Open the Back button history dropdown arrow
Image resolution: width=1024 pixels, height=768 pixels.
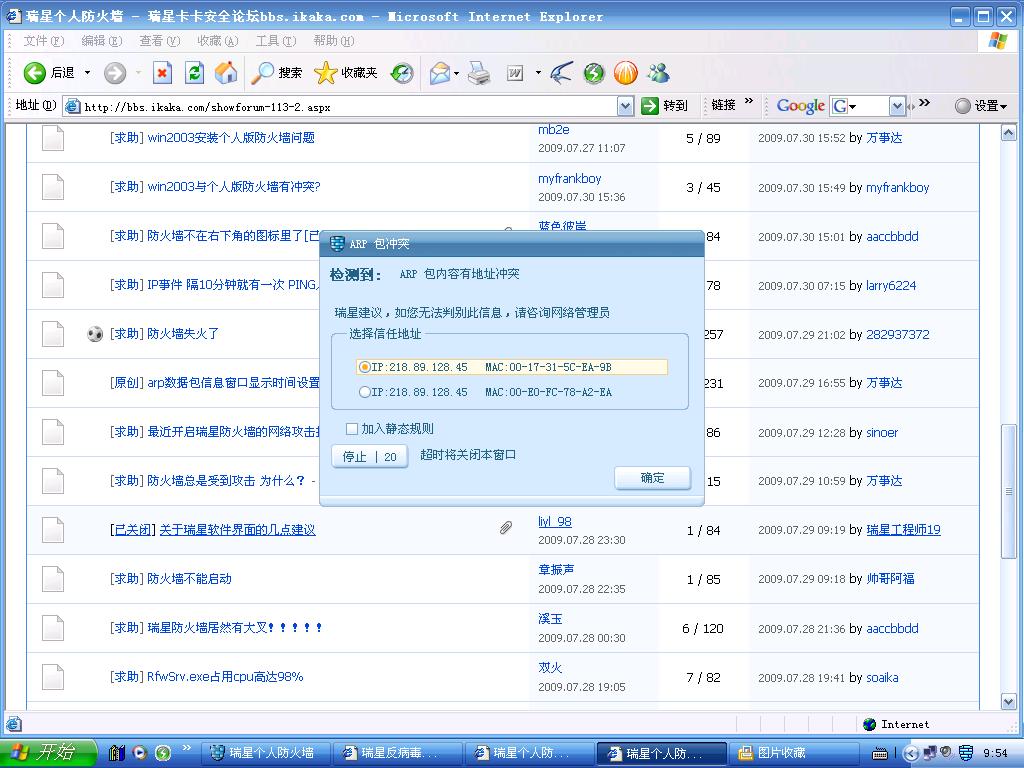88,72
